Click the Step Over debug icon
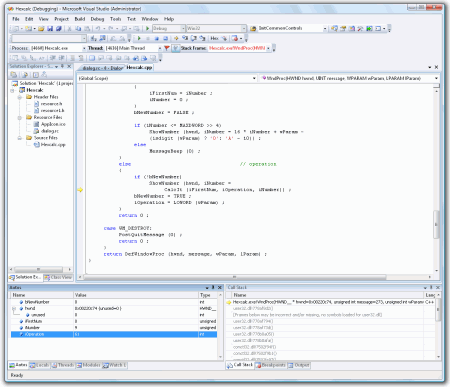 [x=194, y=38]
